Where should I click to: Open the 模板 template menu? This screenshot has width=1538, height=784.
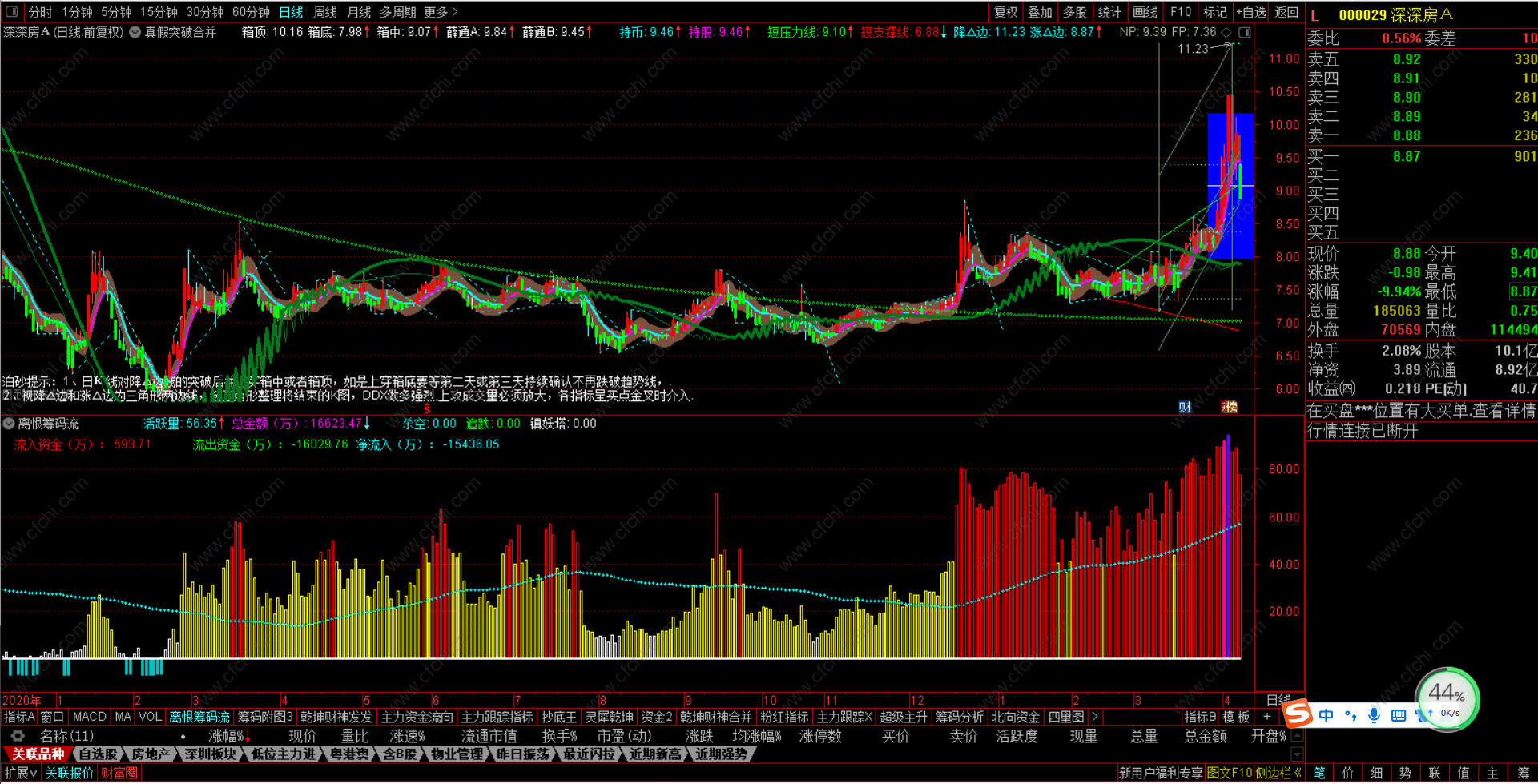point(1236,717)
